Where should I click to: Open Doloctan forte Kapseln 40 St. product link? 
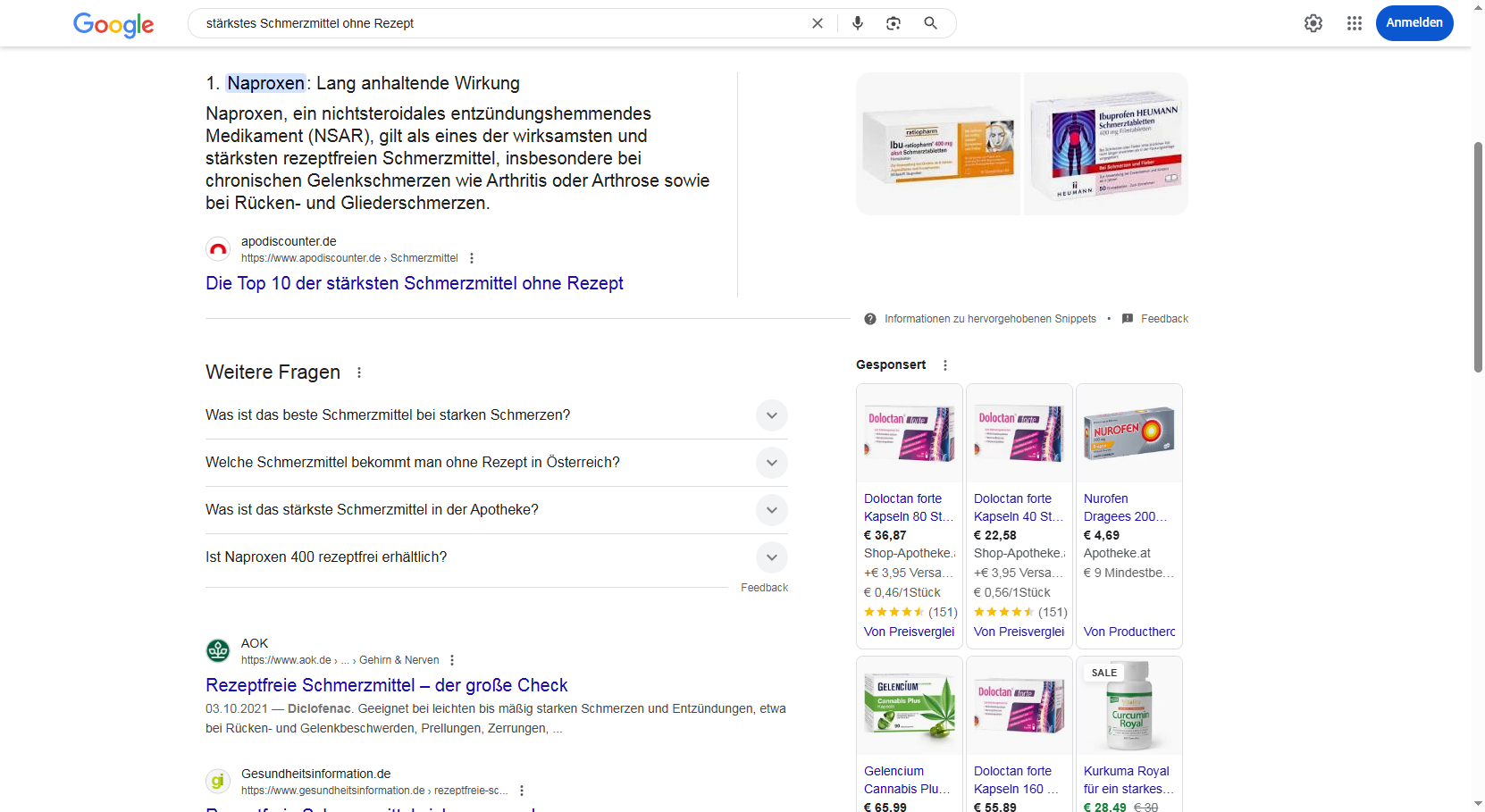tap(1019, 507)
